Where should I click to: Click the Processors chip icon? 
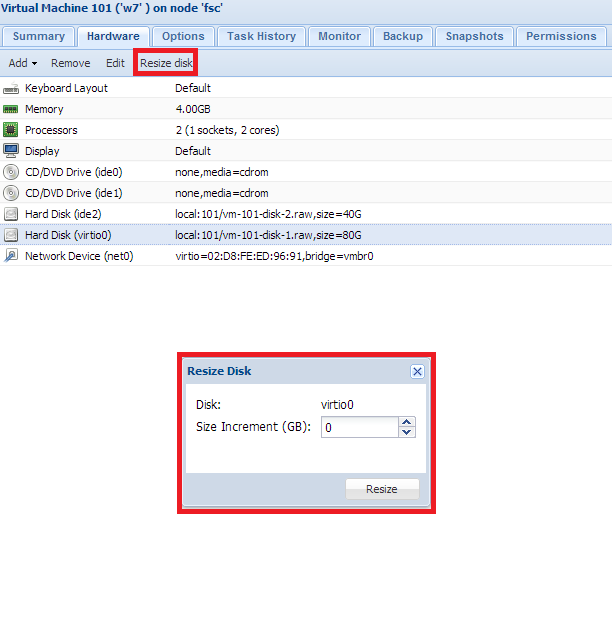(11, 130)
